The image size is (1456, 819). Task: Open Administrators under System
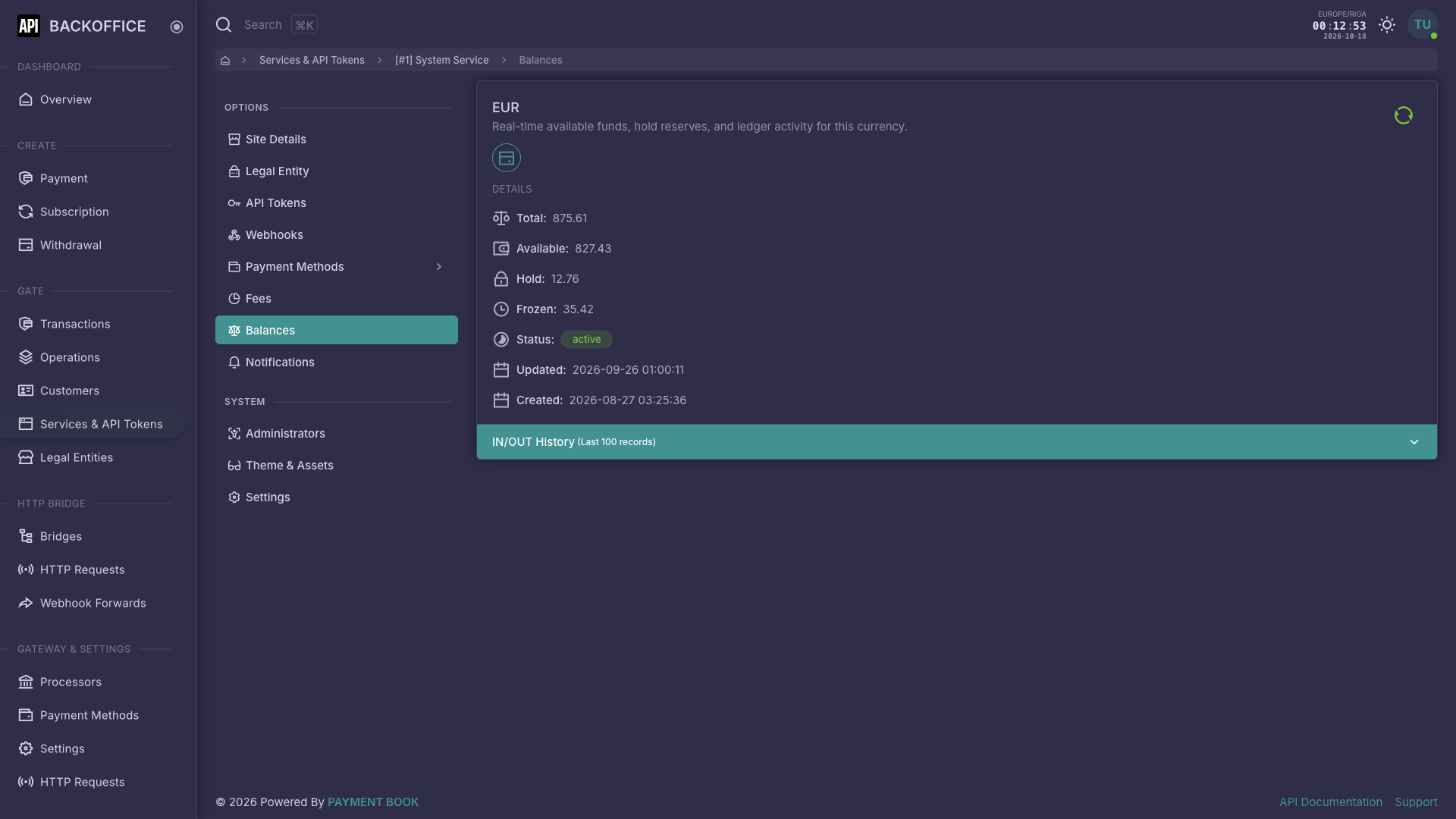(337, 434)
